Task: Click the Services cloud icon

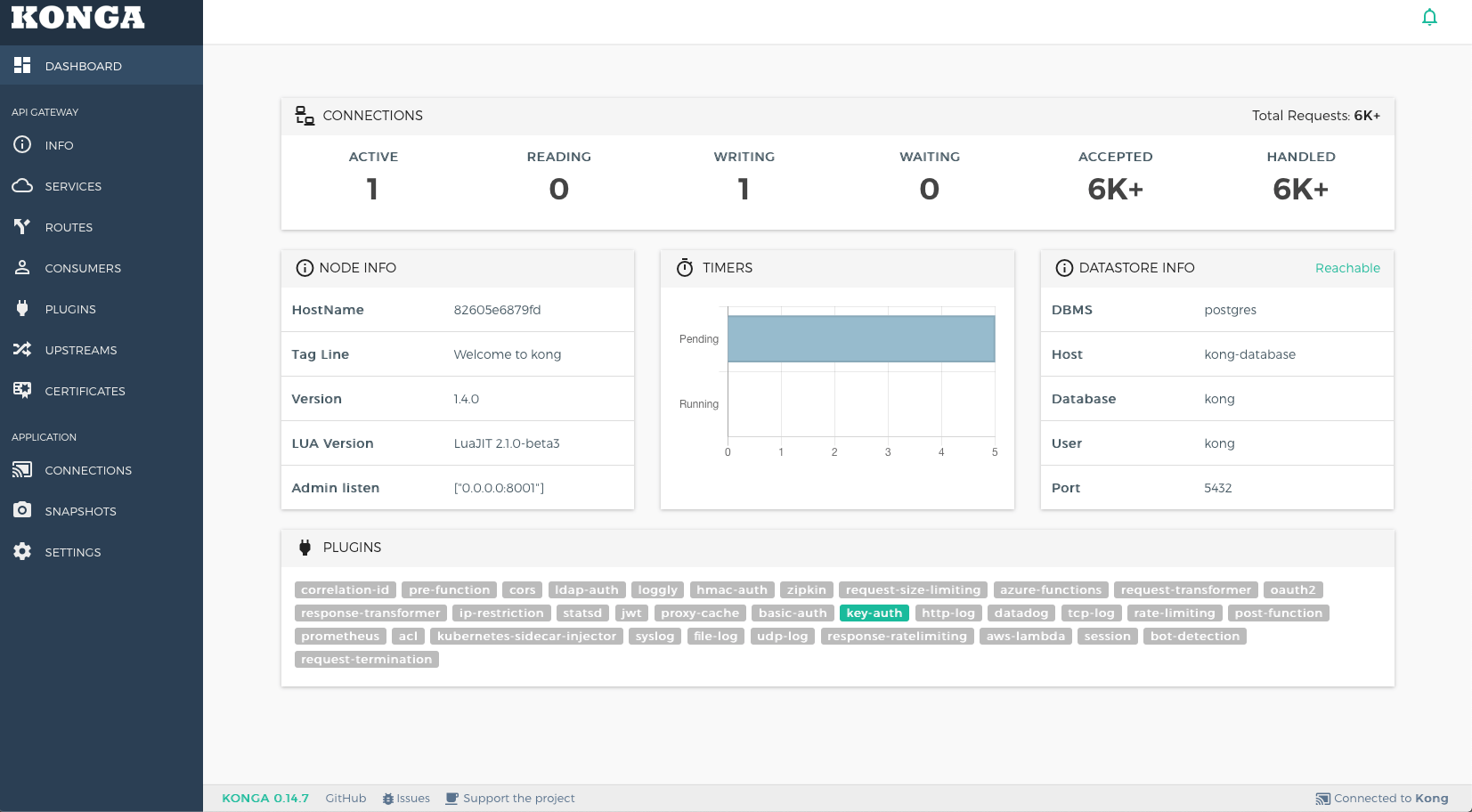Action: pyautogui.click(x=22, y=186)
